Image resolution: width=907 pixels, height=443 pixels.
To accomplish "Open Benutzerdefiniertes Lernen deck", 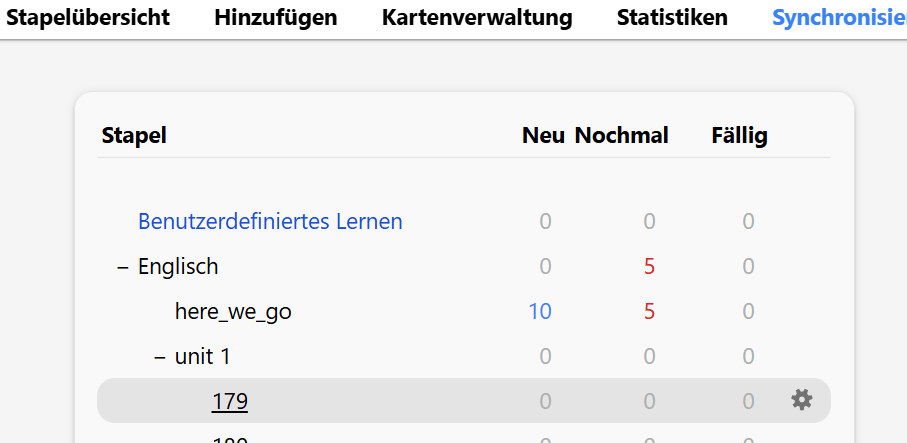I will point(270,222).
